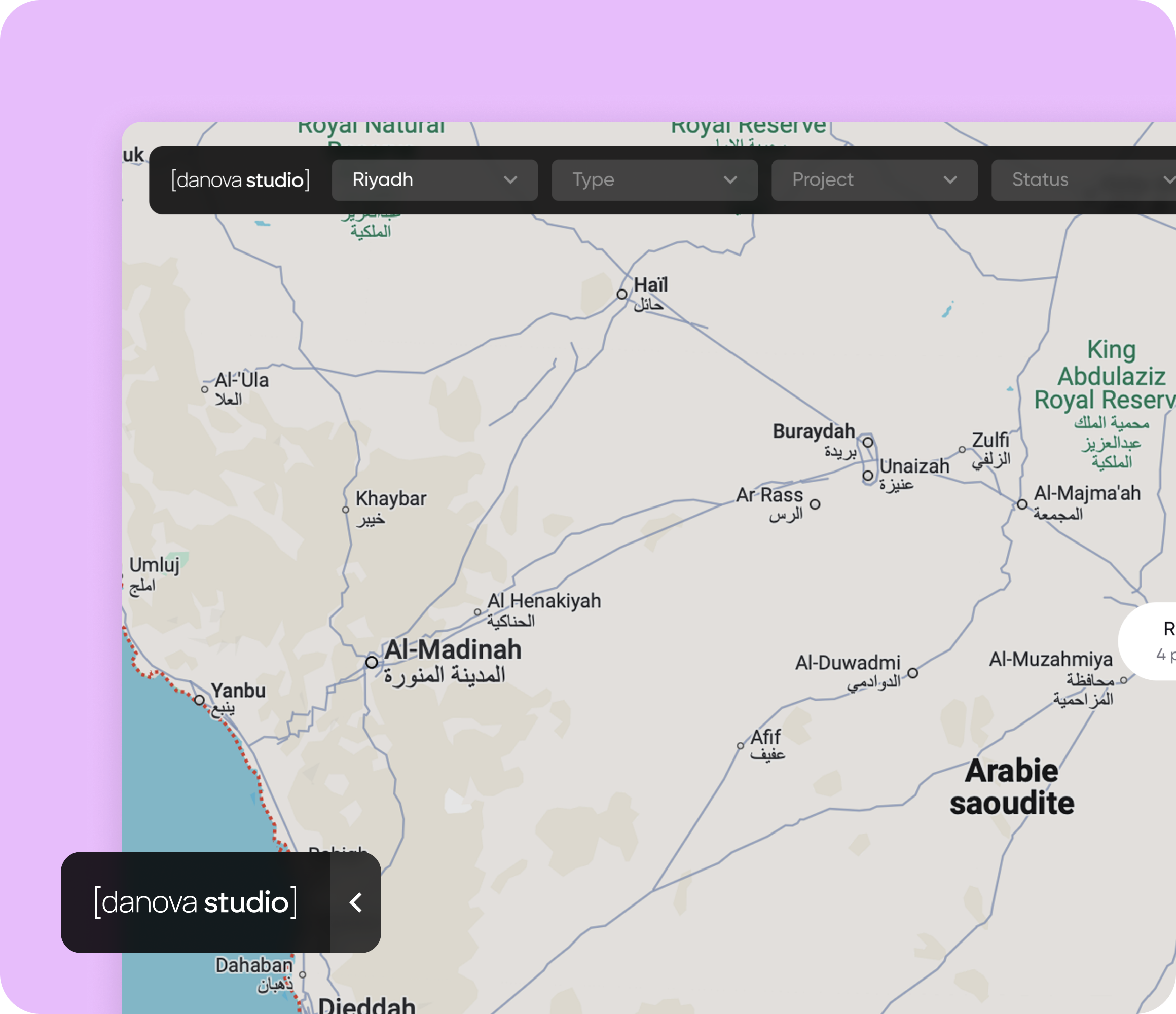Screen dimensions: 1176x1014
Task: Click large danova studio logo at bottom
Action: coord(196,902)
